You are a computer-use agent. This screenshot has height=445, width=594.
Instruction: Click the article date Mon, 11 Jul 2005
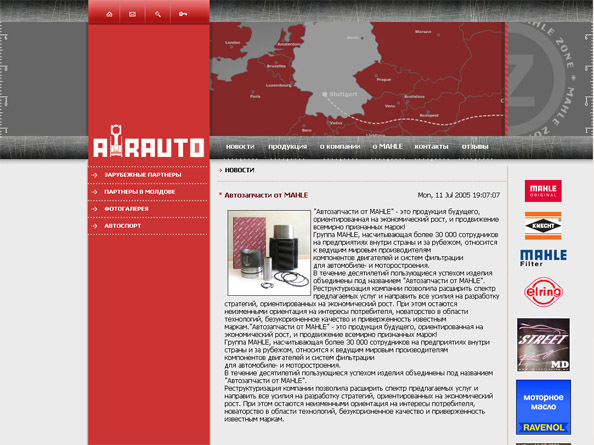click(458, 195)
